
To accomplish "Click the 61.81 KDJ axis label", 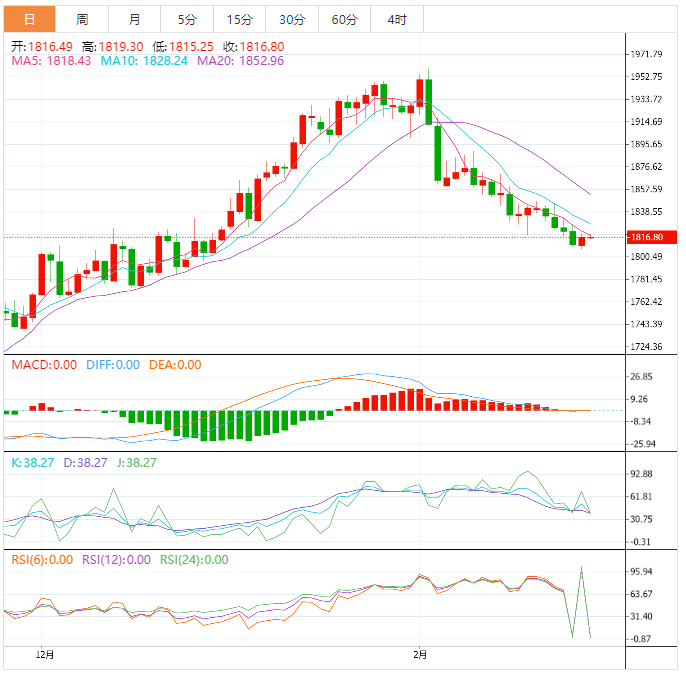I will point(641,497).
